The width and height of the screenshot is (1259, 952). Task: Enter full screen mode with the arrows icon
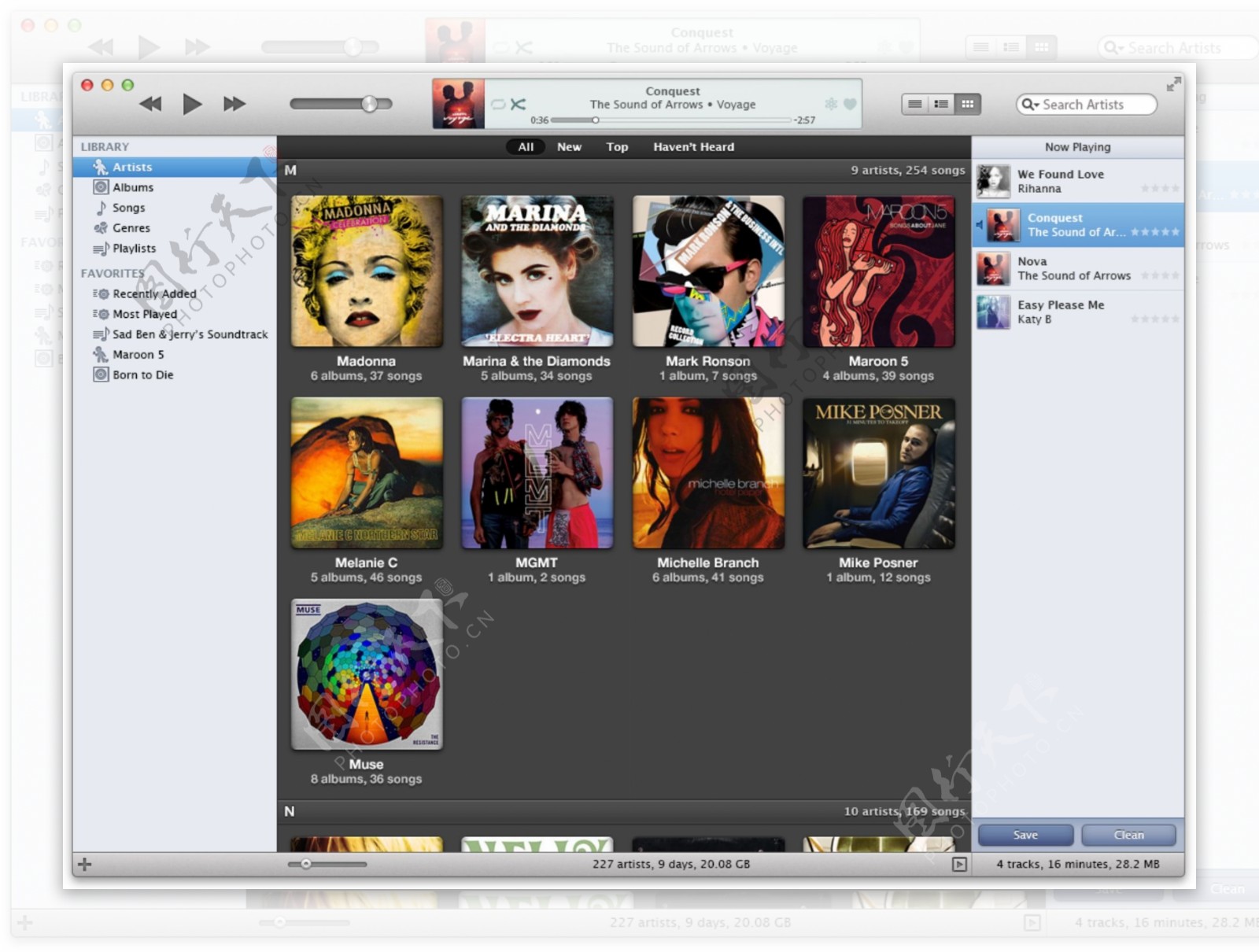[1173, 83]
